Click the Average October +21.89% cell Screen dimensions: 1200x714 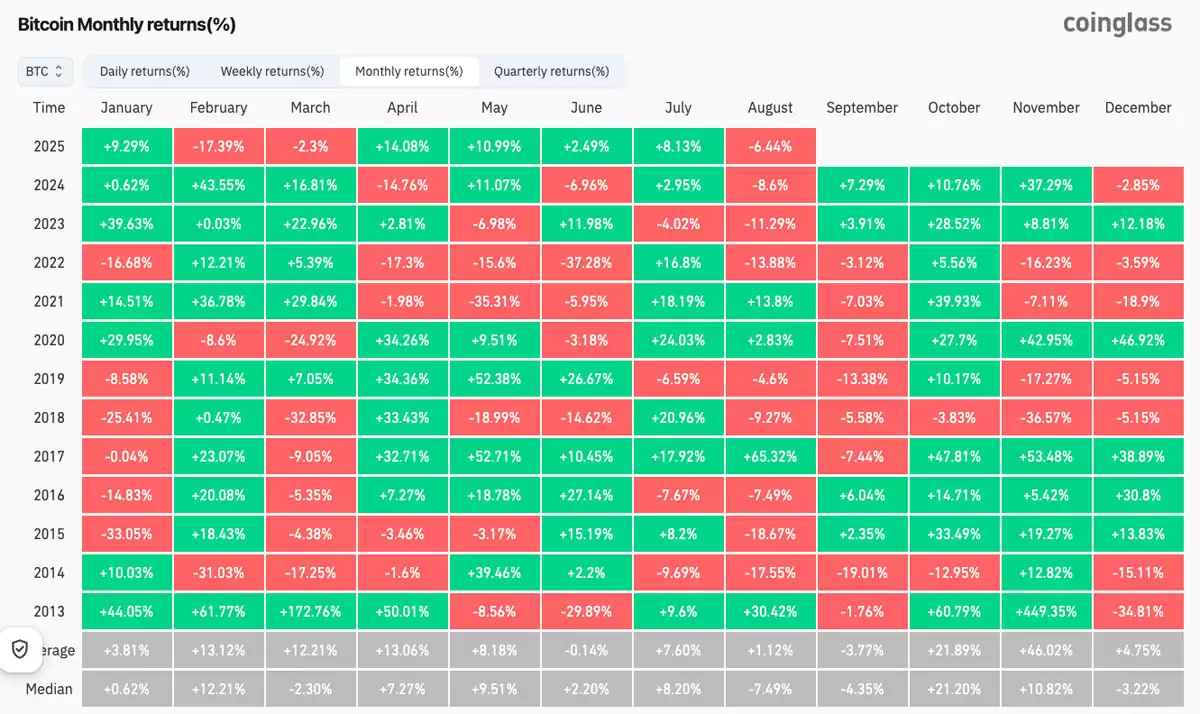click(954, 649)
